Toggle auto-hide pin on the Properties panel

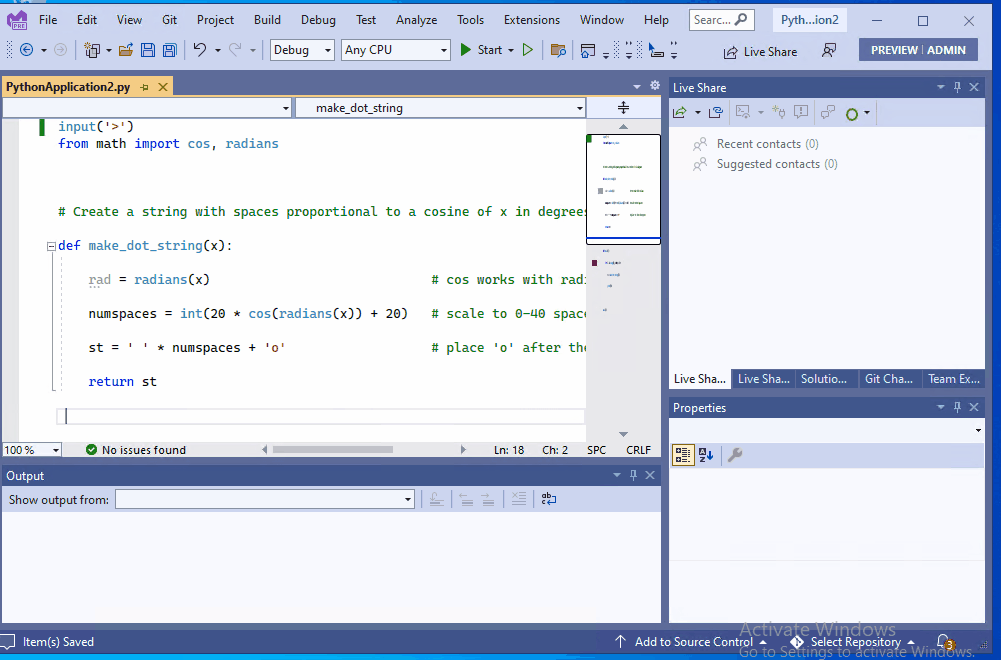click(x=957, y=407)
